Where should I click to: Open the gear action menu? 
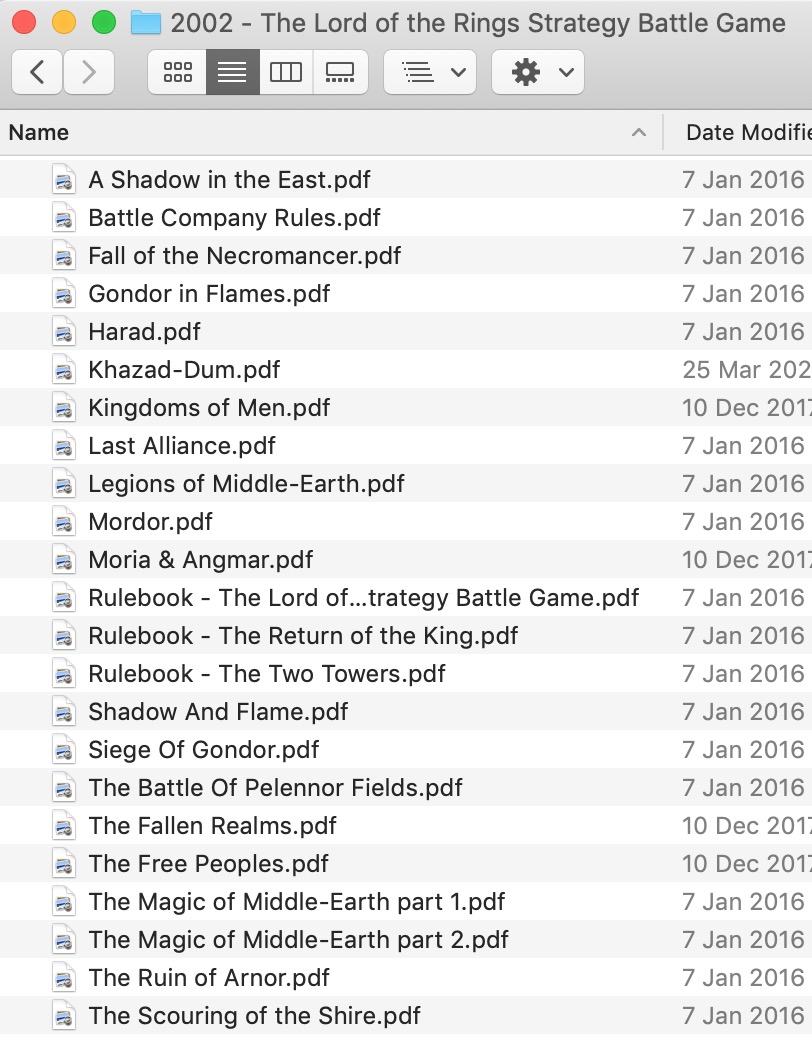538,72
